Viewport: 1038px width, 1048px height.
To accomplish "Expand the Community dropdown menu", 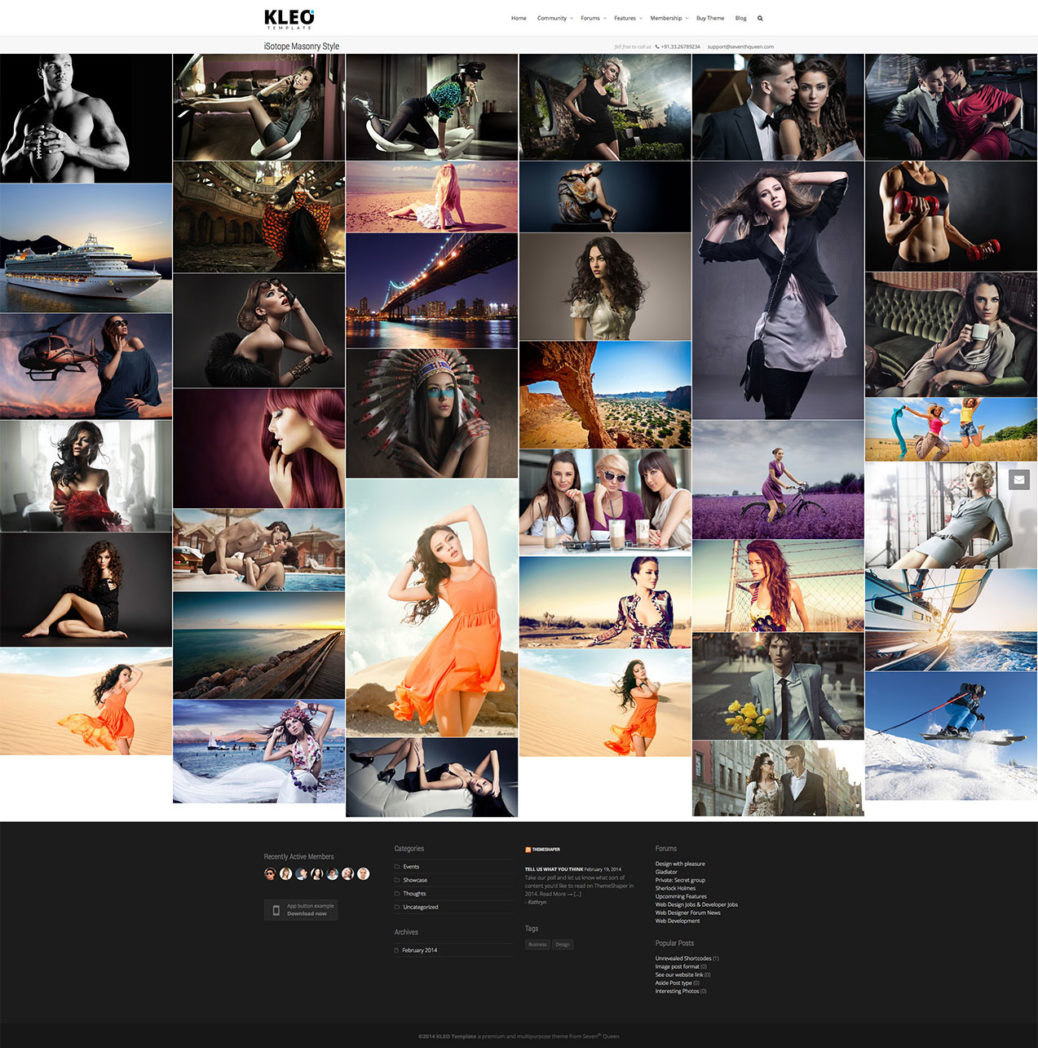I will click(554, 18).
